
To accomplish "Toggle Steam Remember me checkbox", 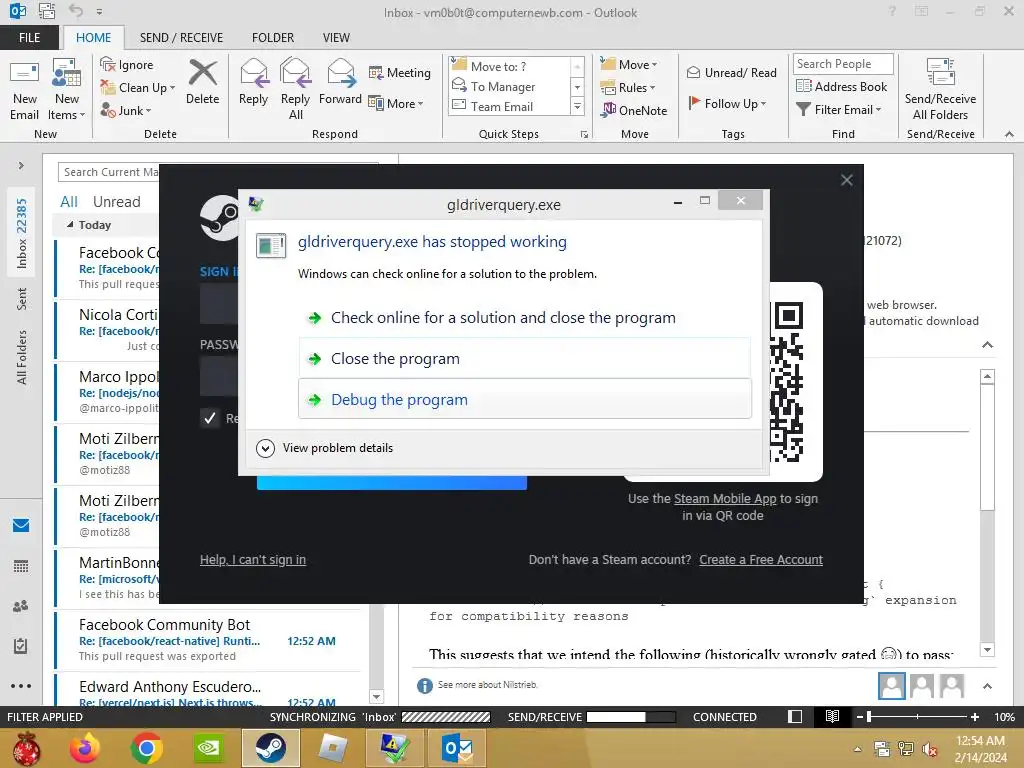I will (x=210, y=418).
